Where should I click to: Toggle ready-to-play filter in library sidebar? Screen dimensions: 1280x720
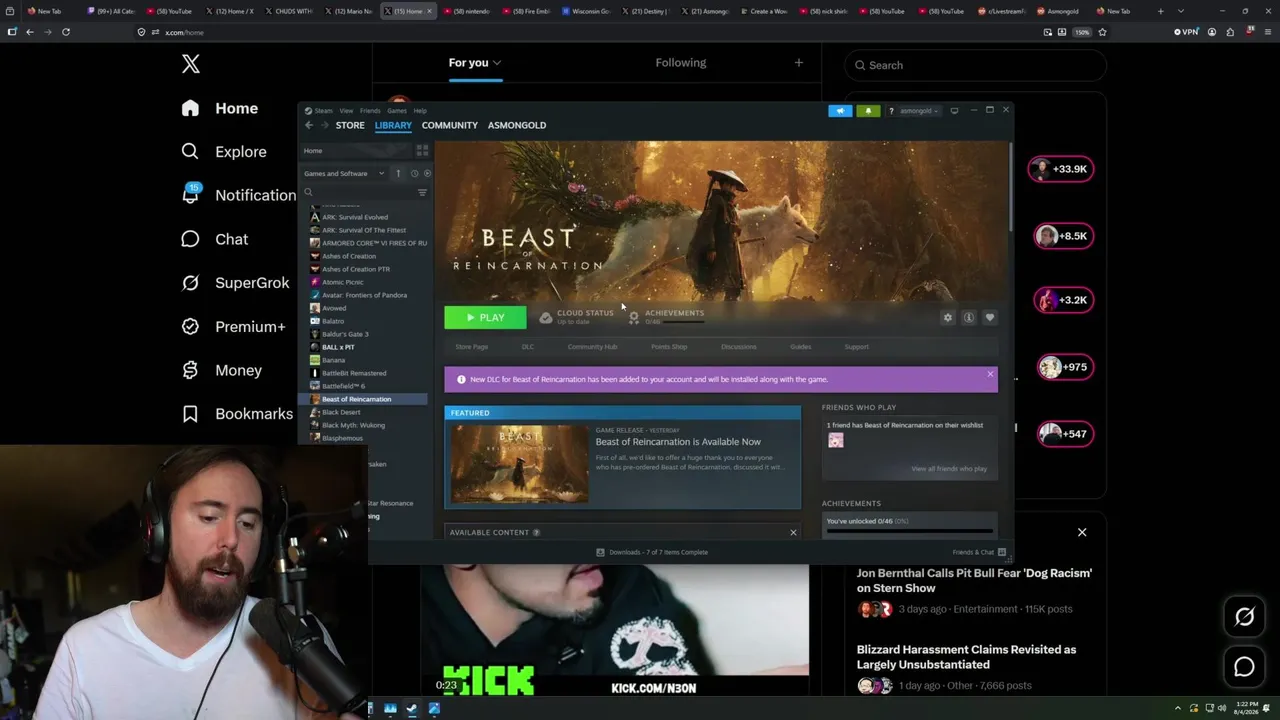427,174
